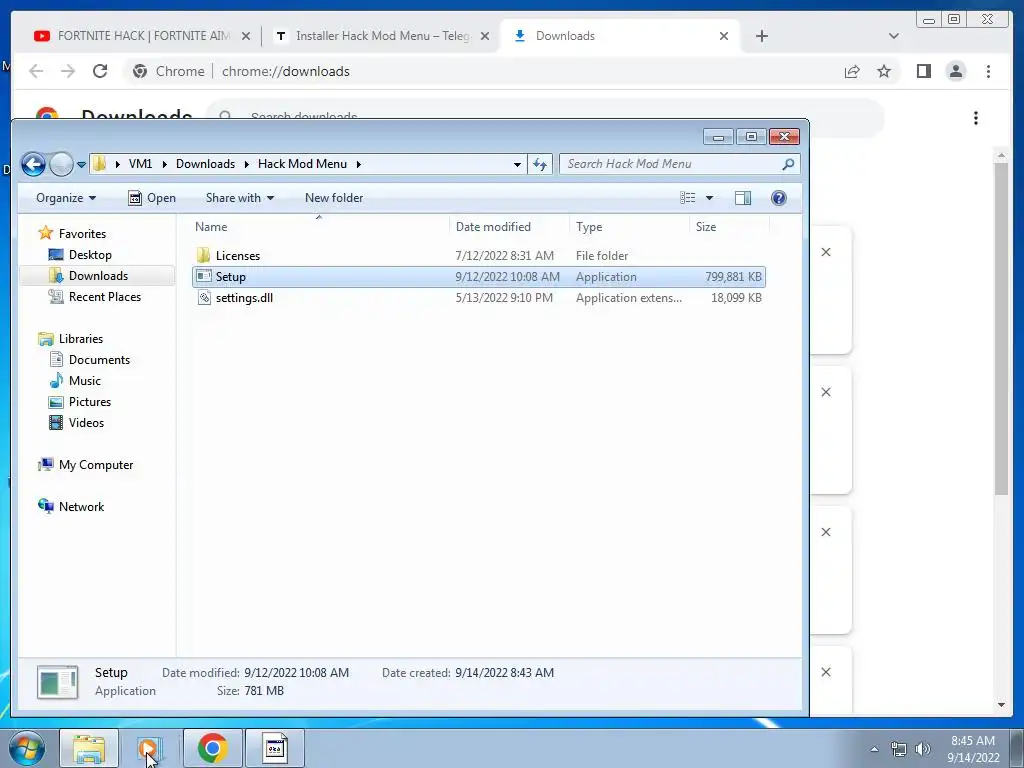
Task: Open the Windows Start menu
Action: coord(26,748)
